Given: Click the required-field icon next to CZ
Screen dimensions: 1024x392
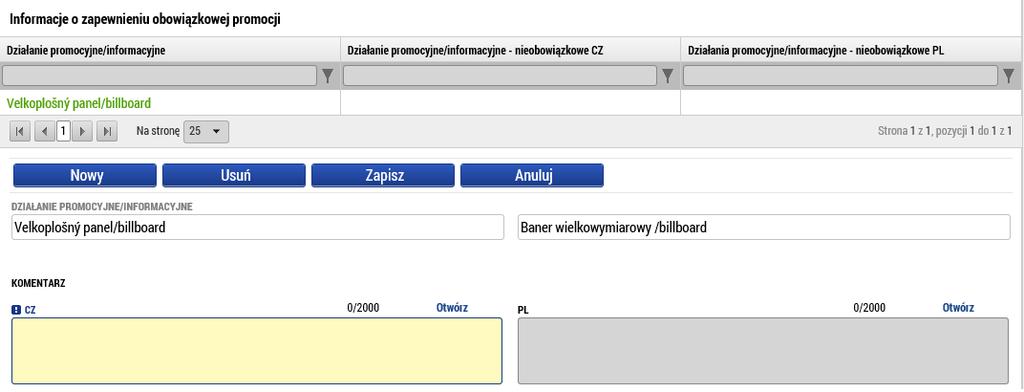Looking at the screenshot, I should coord(16,310).
